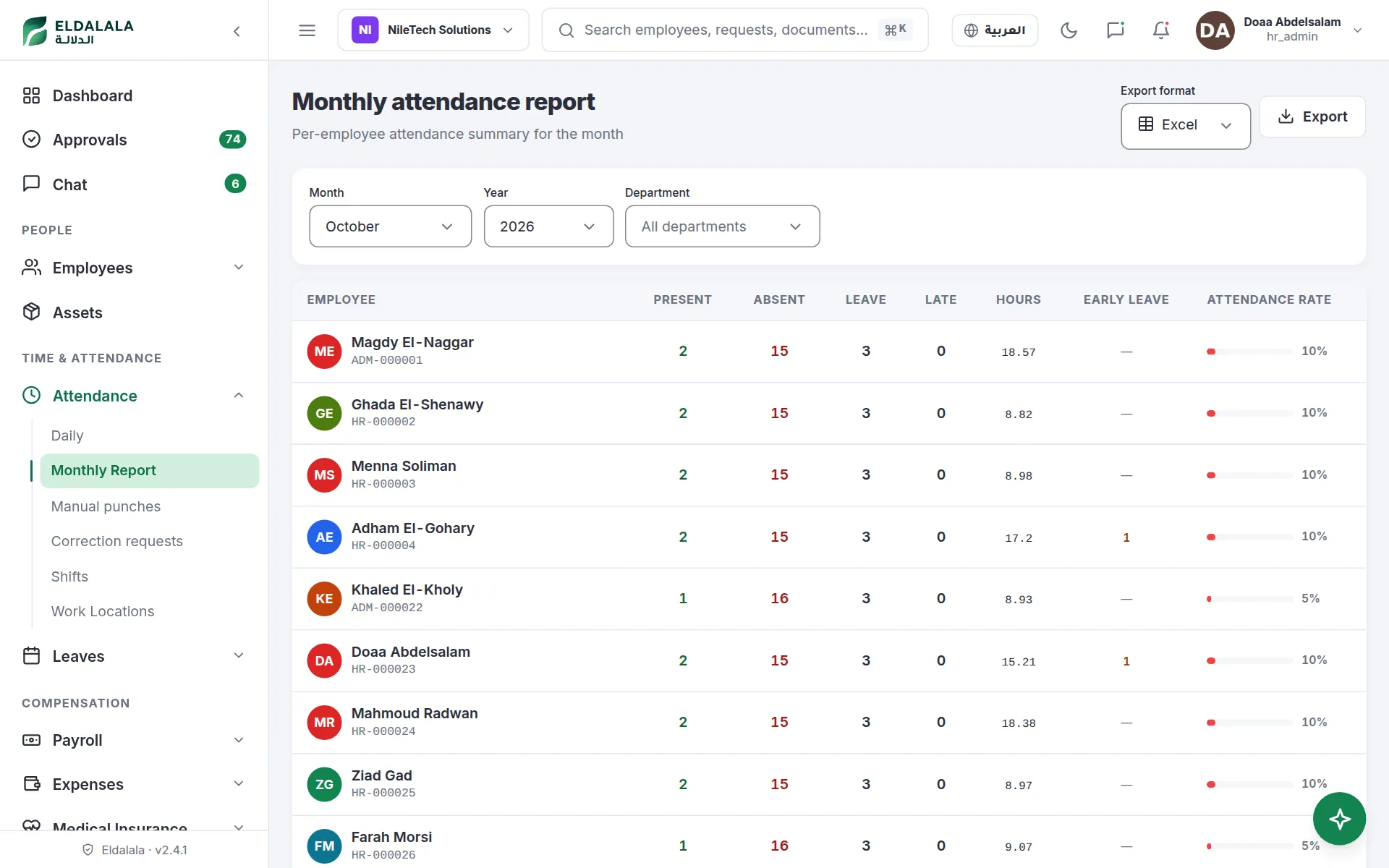
Task: Open the Year dropdown showing 2026
Action: (548, 226)
